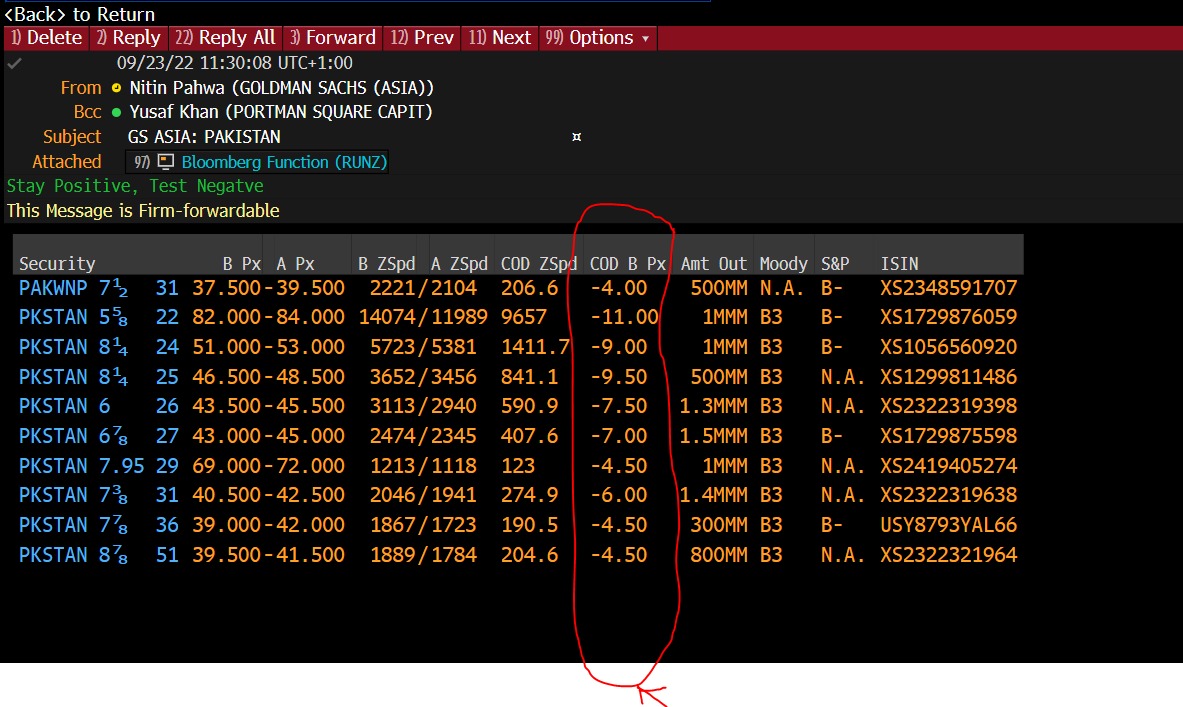Select the PKSTAN 6 26 security

tap(98, 406)
